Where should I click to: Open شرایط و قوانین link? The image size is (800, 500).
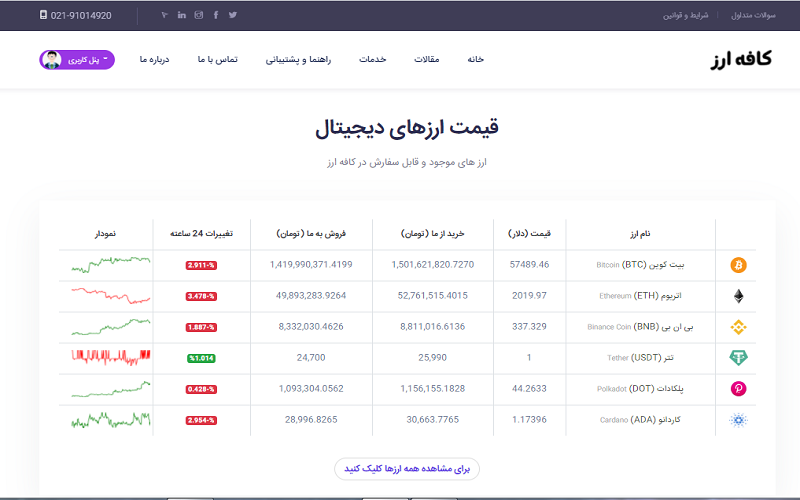click(686, 15)
